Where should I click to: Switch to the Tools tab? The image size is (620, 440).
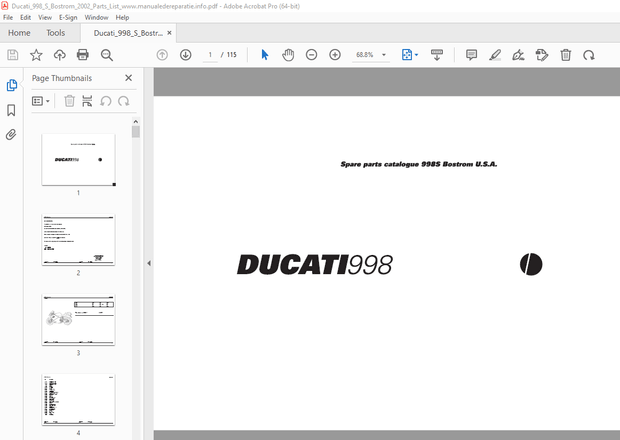(55, 33)
